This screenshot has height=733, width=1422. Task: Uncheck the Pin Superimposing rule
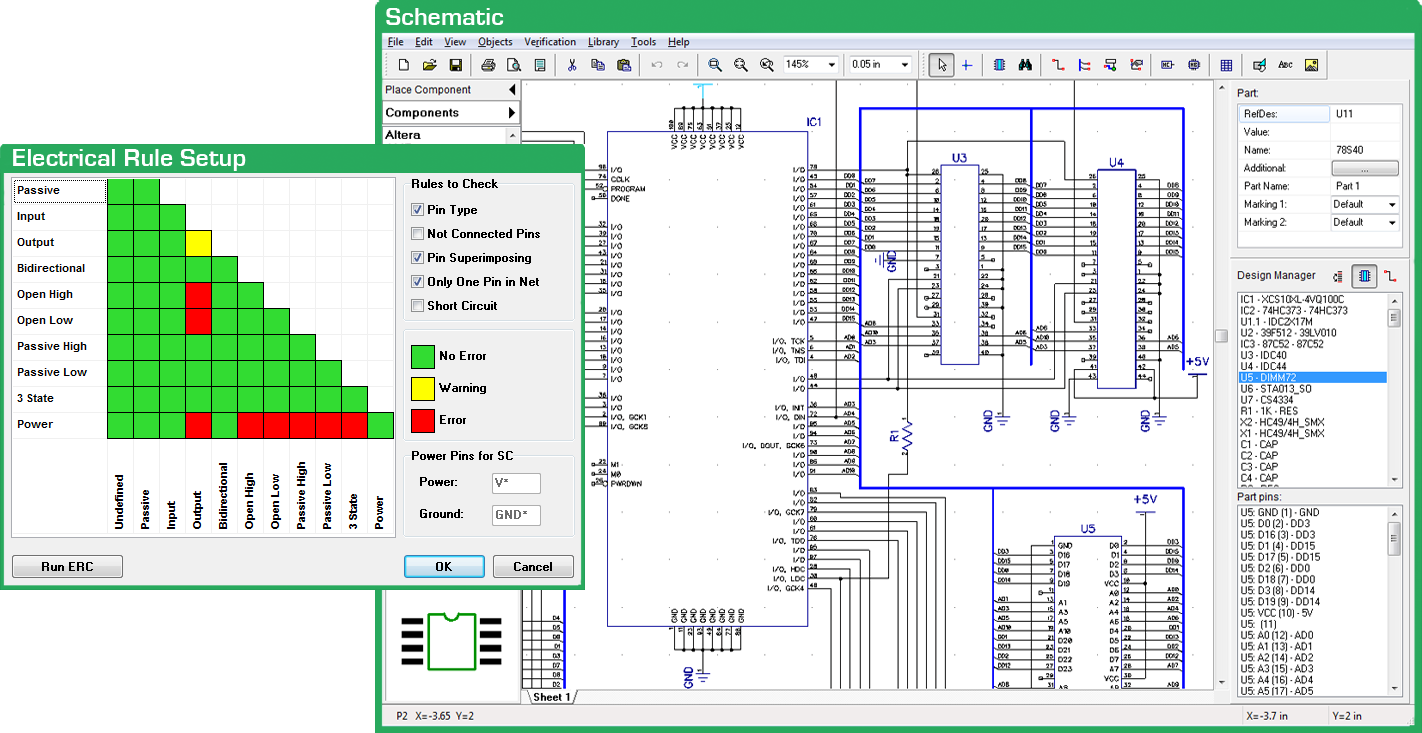(418, 258)
